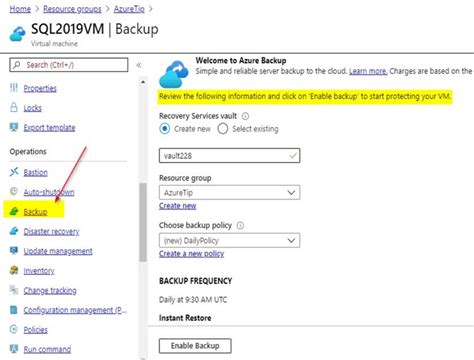Image resolution: width=474 pixels, height=360 pixels.
Task: Click the sidebar scrollbar thumb
Action: click(x=143, y=222)
